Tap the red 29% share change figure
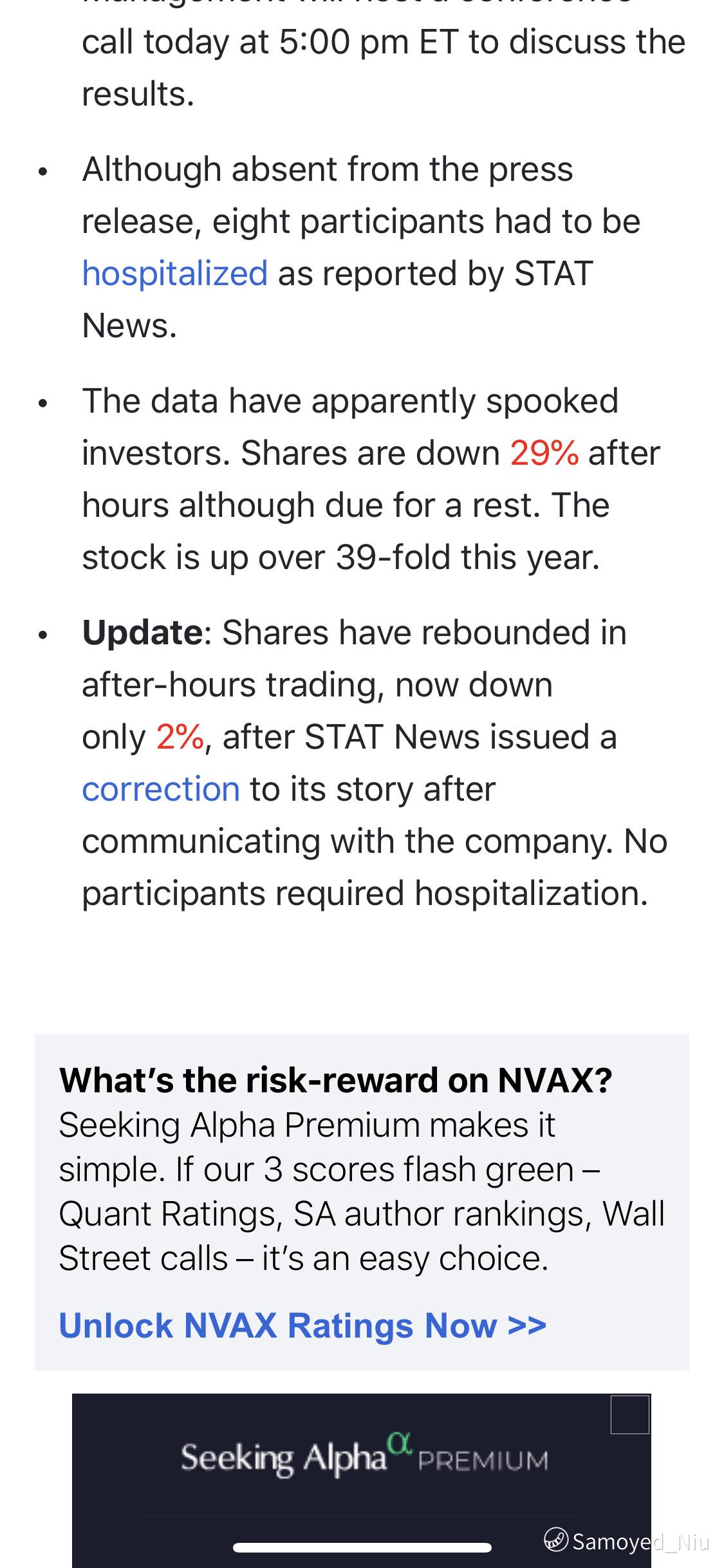This screenshot has height=1568, width=724. coord(544,453)
